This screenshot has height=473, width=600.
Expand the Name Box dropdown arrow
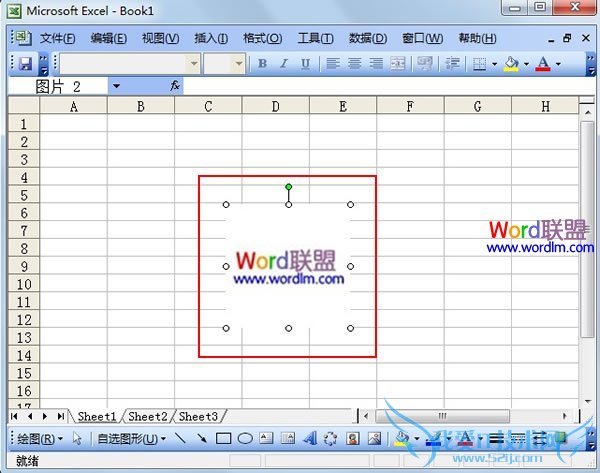[x=116, y=86]
